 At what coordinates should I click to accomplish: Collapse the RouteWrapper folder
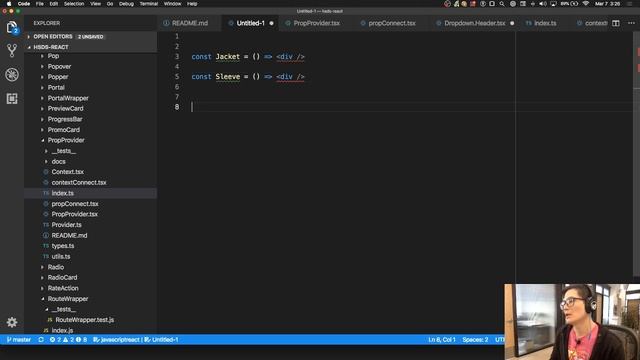pyautogui.click(x=68, y=299)
